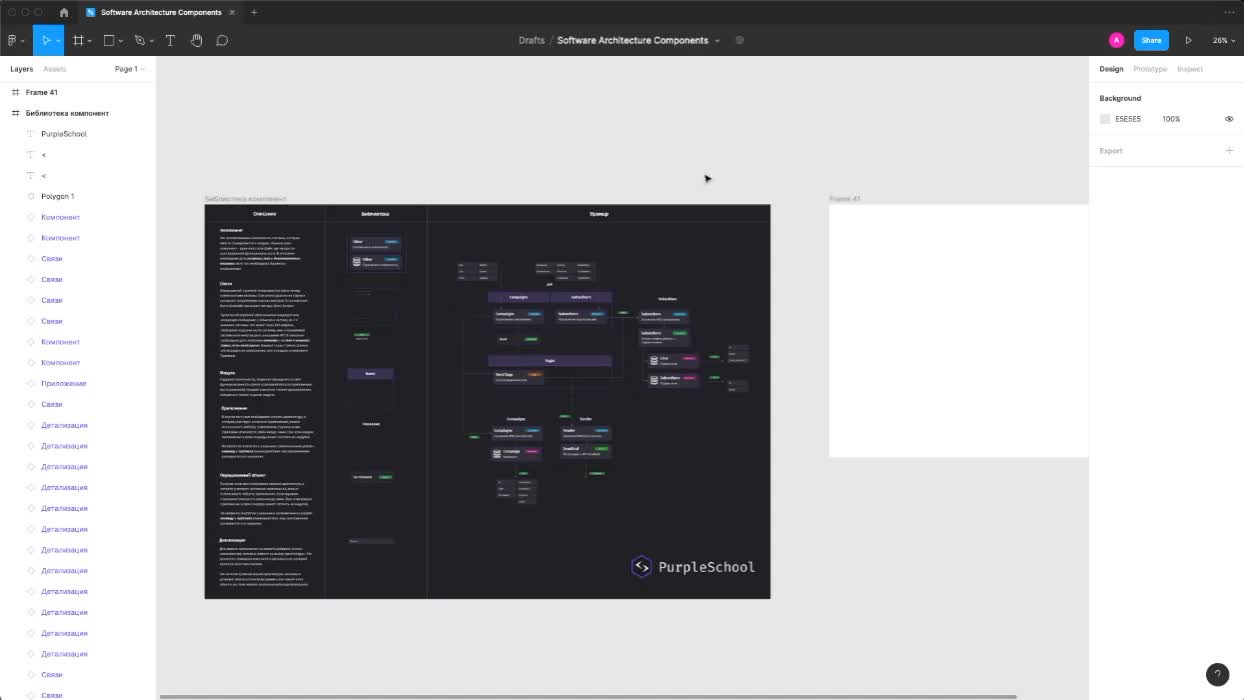The width and height of the screenshot is (1244, 700).
Task: Open the Figma main menu icon
Action: [x=13, y=40]
